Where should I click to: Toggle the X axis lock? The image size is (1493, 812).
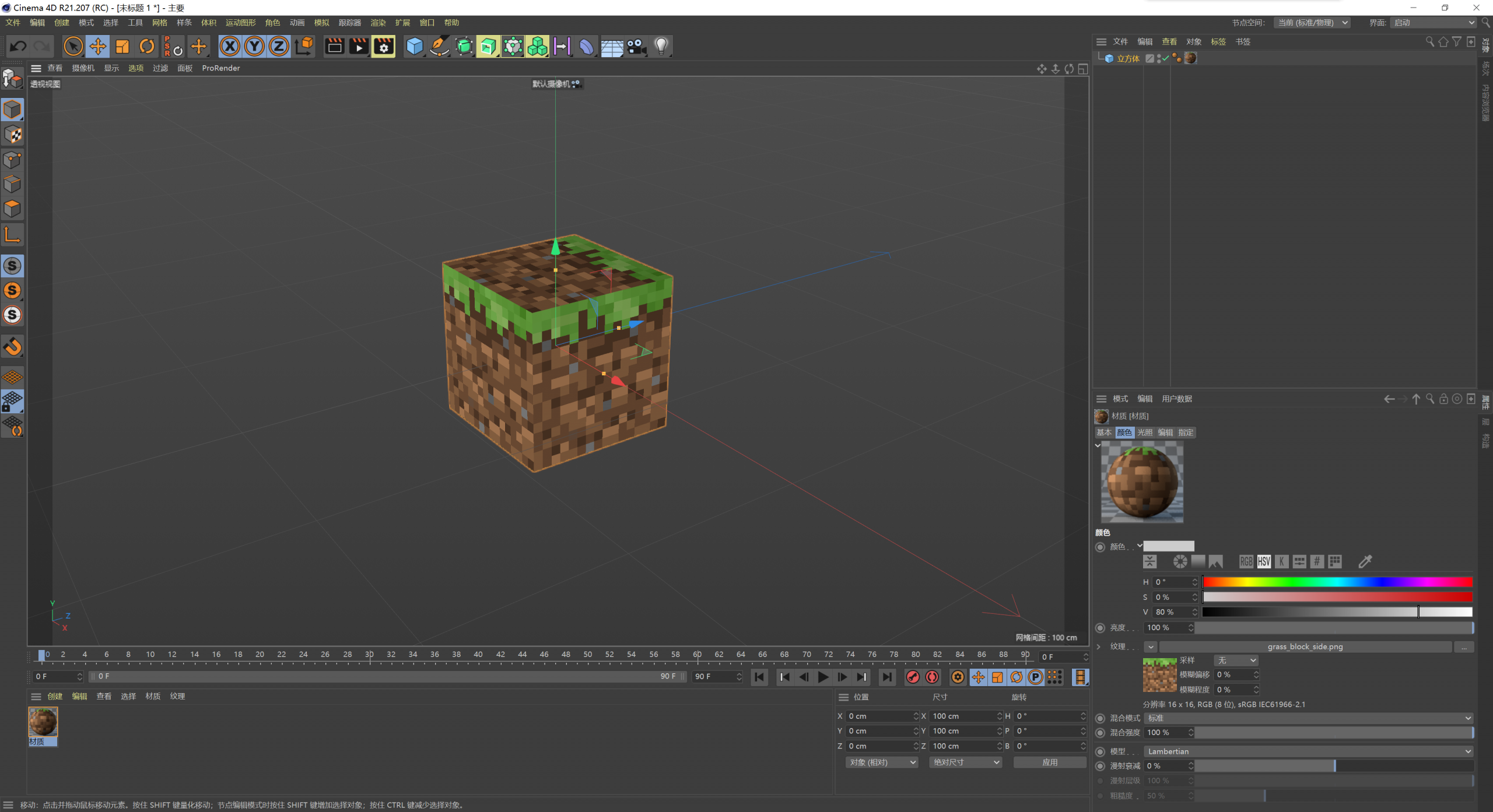point(230,46)
